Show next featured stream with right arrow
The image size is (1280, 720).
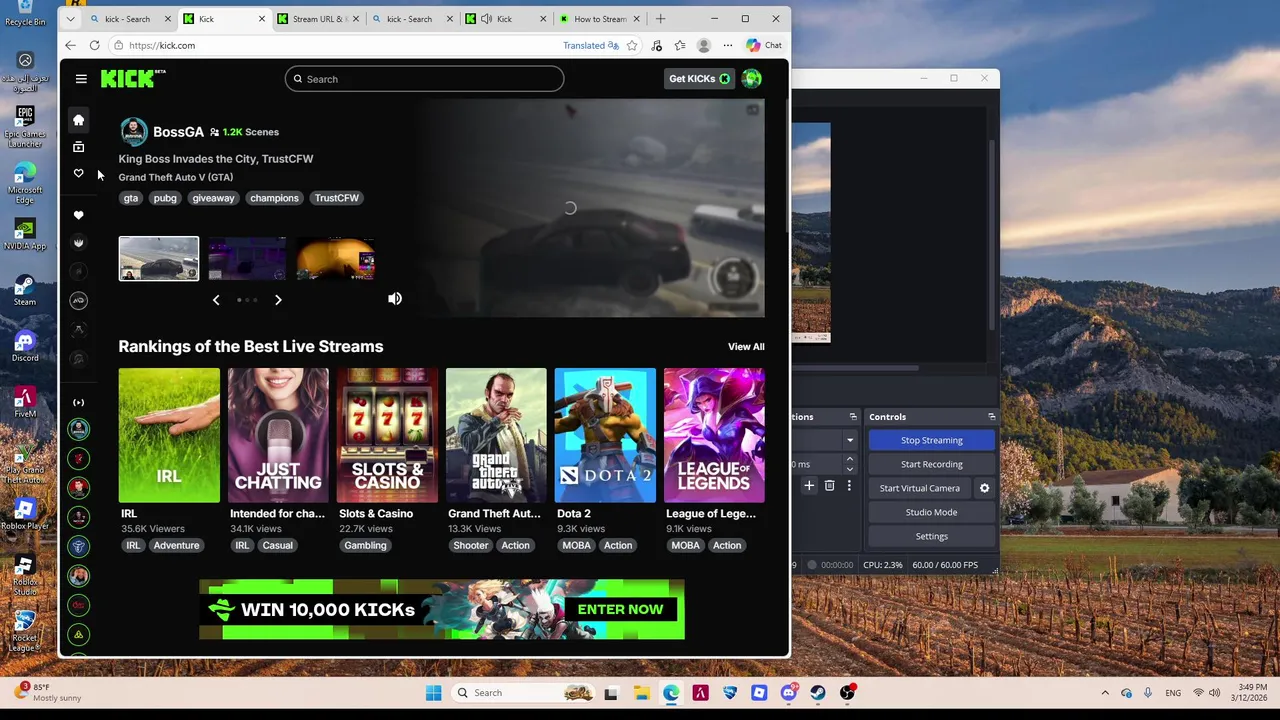pyautogui.click(x=278, y=299)
